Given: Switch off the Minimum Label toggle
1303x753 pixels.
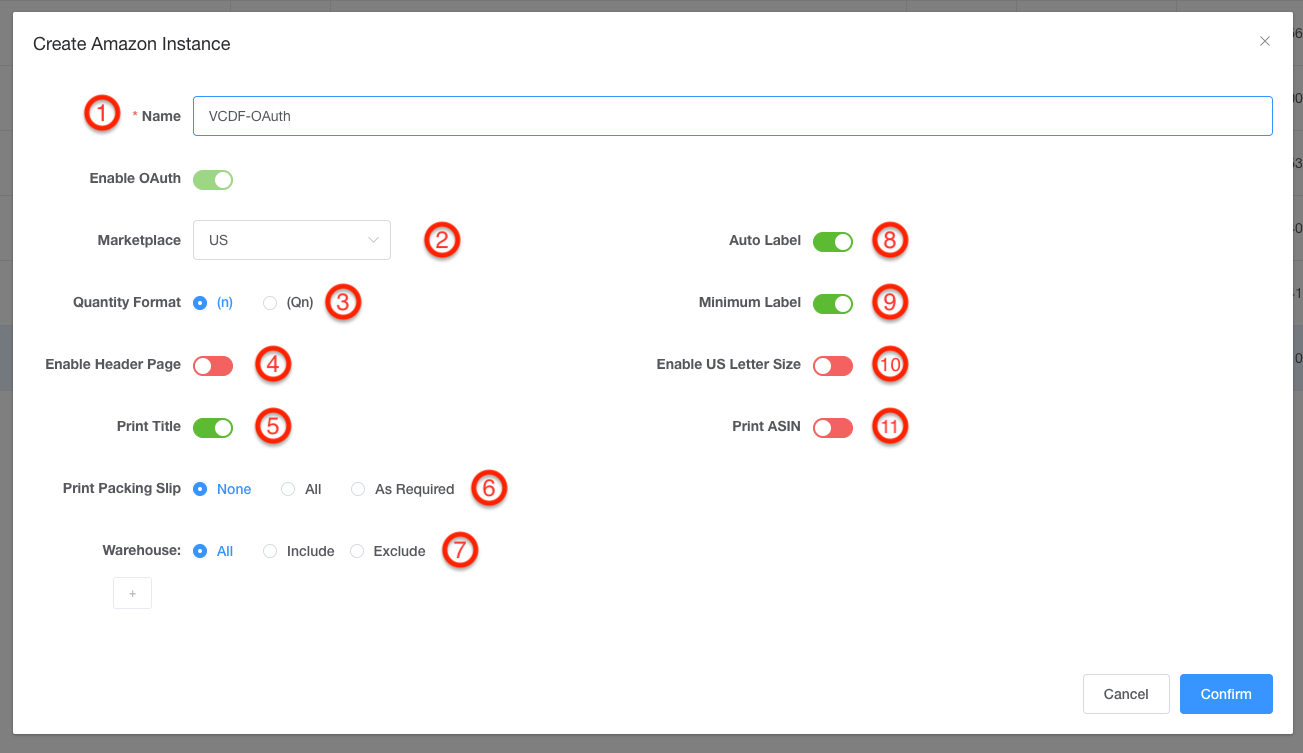Looking at the screenshot, I should pyautogui.click(x=832, y=304).
